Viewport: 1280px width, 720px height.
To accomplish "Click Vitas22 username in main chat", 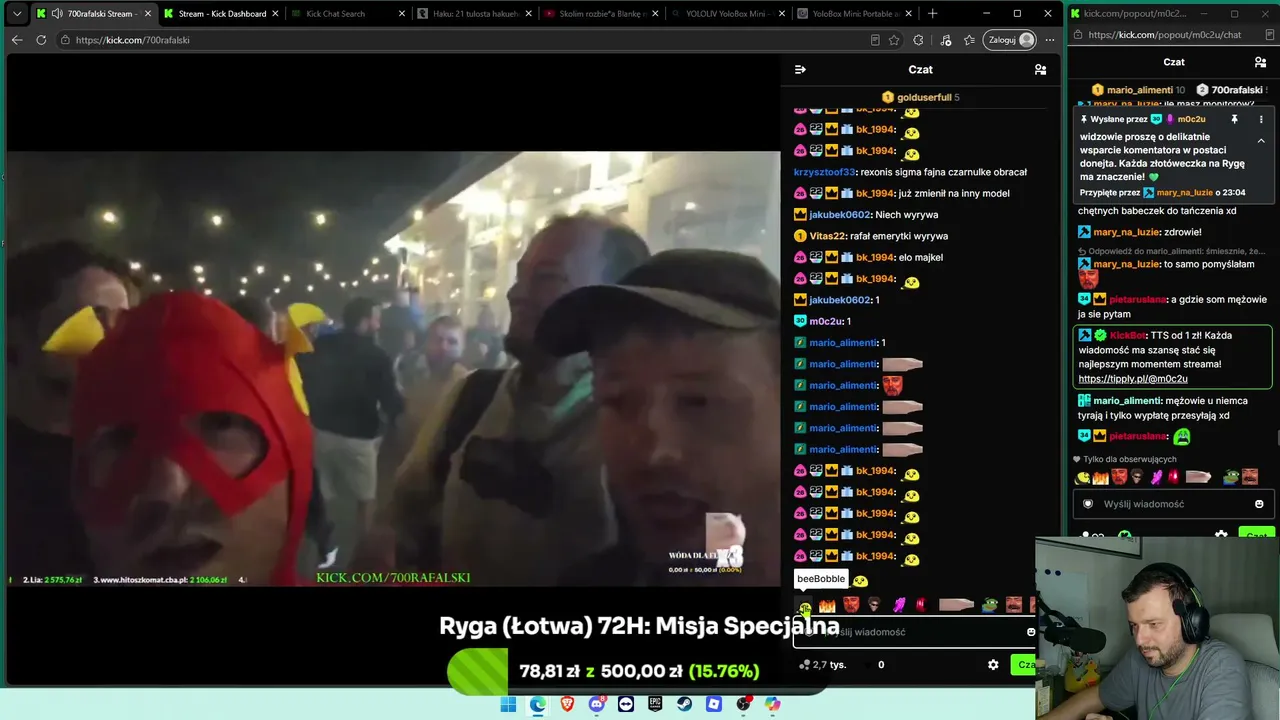I will point(828,236).
